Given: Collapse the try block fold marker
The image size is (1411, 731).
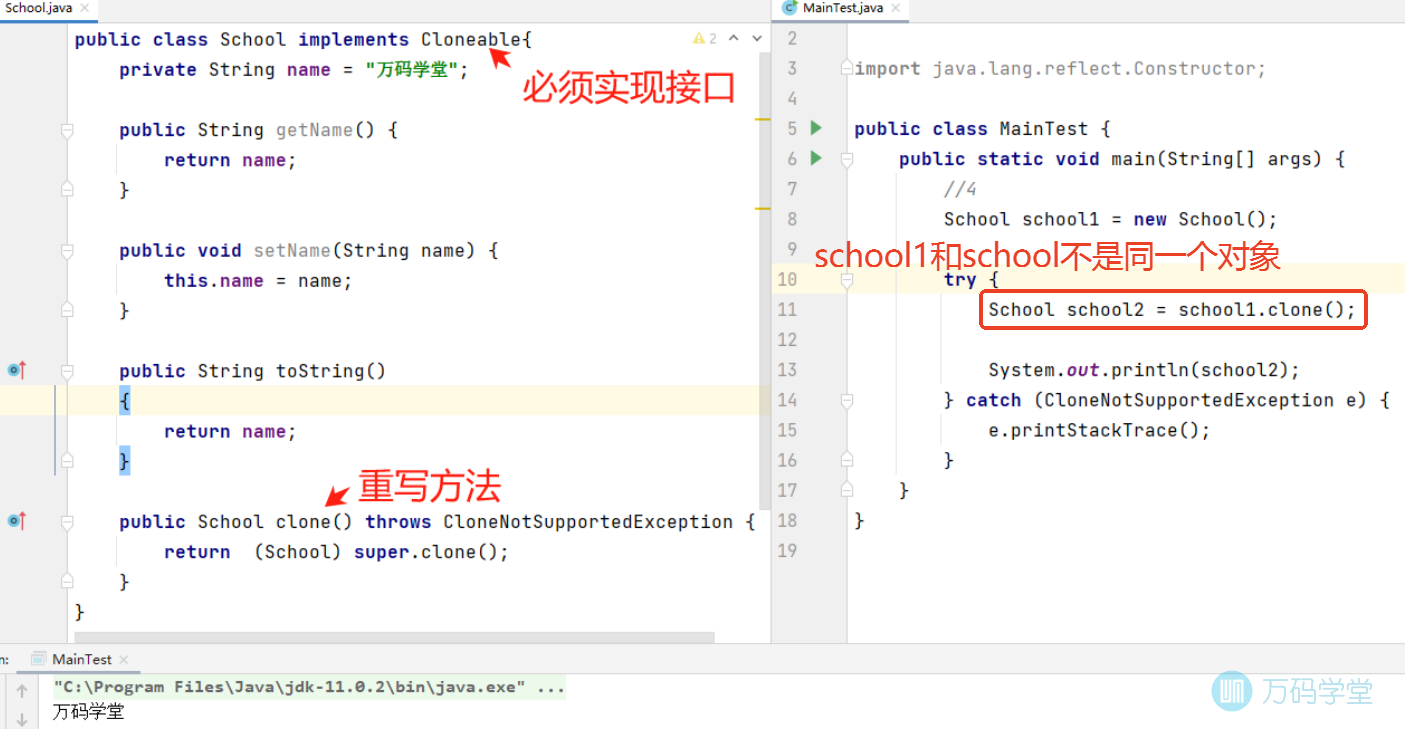Looking at the screenshot, I should [x=847, y=281].
